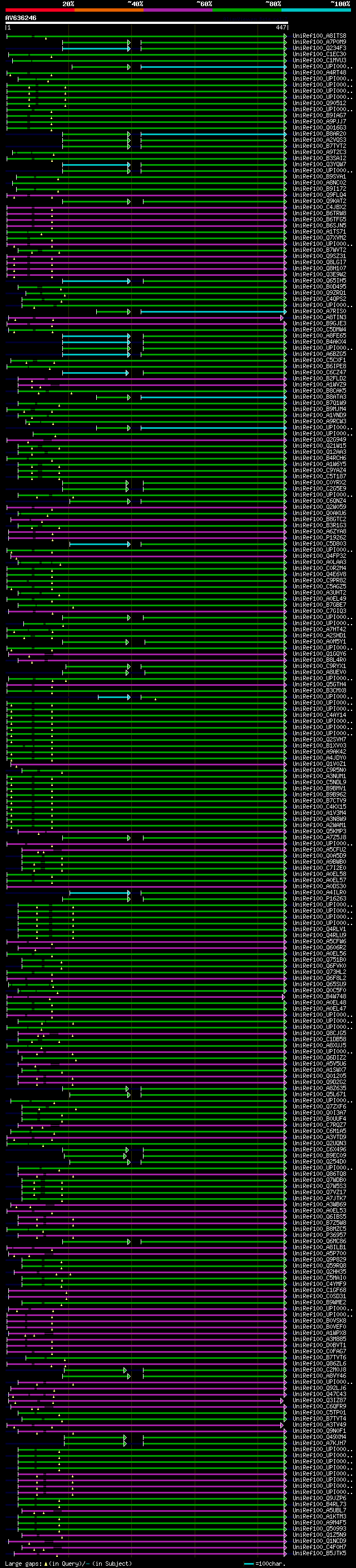Click the UniRef100_Q2G949 entry
356x1568 pixels.
pos(319,439)
